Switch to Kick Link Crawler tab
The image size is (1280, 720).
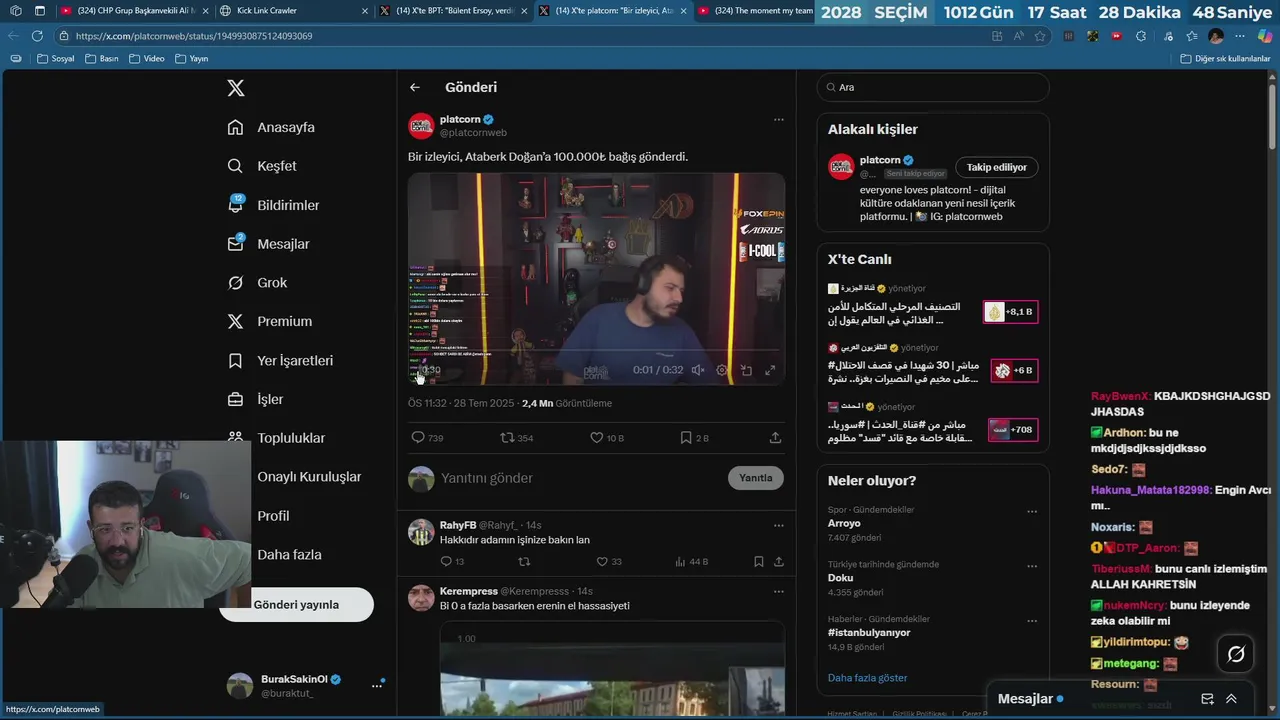[x=292, y=11]
